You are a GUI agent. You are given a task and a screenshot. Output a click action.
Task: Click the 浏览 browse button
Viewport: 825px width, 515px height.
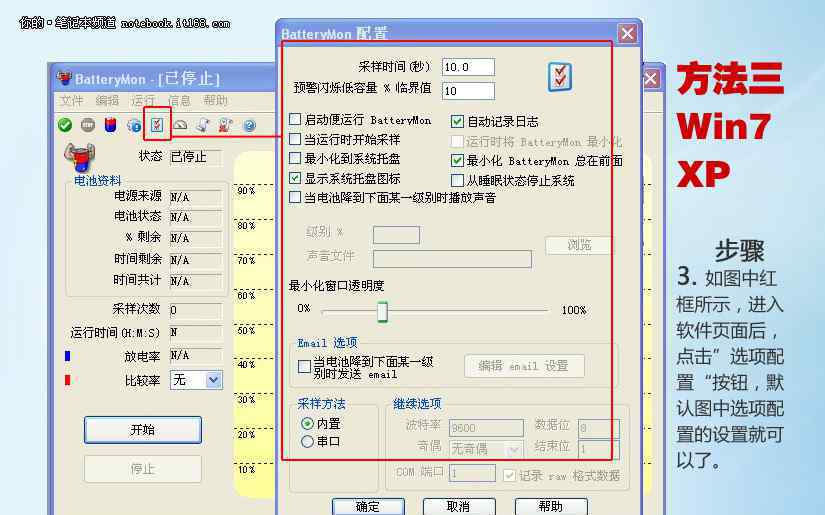tap(579, 245)
